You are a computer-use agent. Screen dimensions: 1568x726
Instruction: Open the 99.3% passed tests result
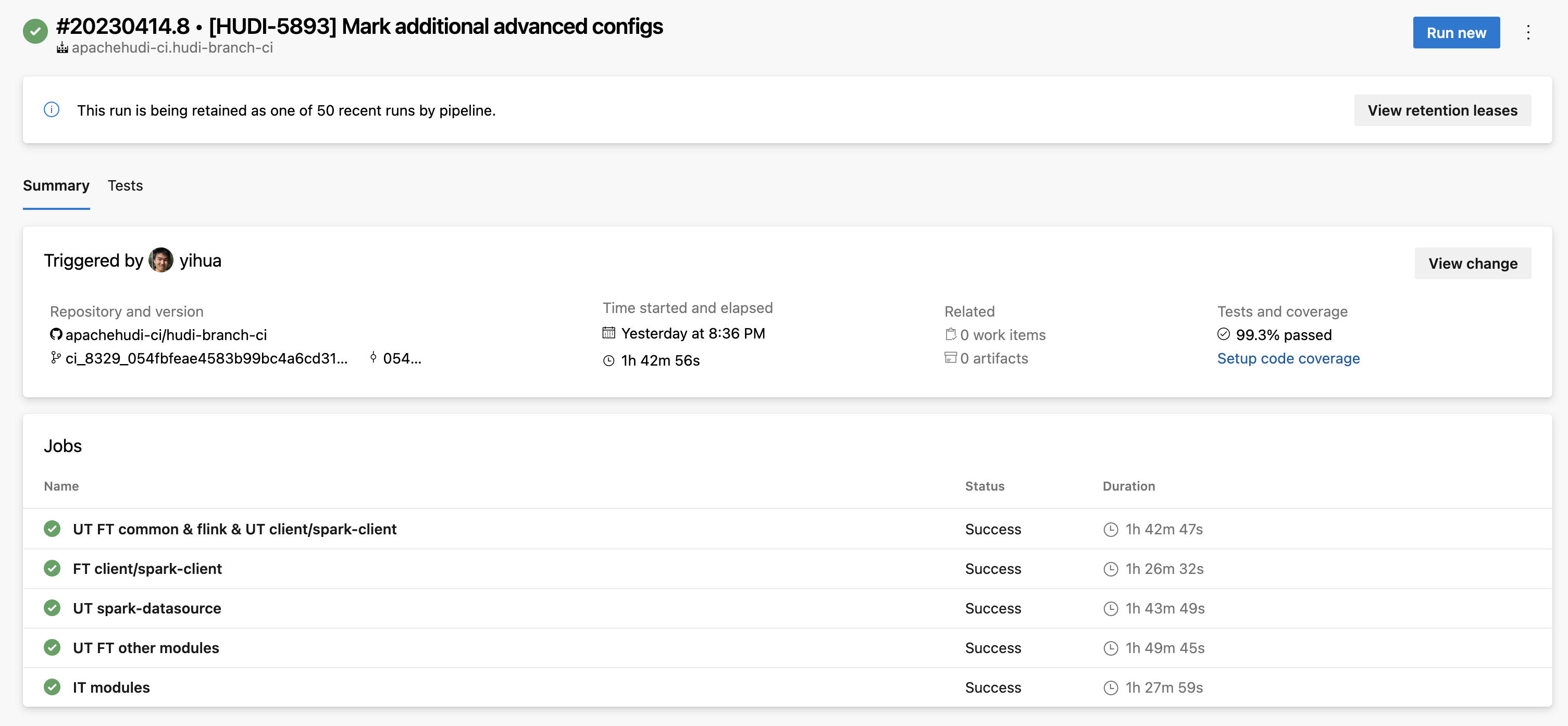1283,335
